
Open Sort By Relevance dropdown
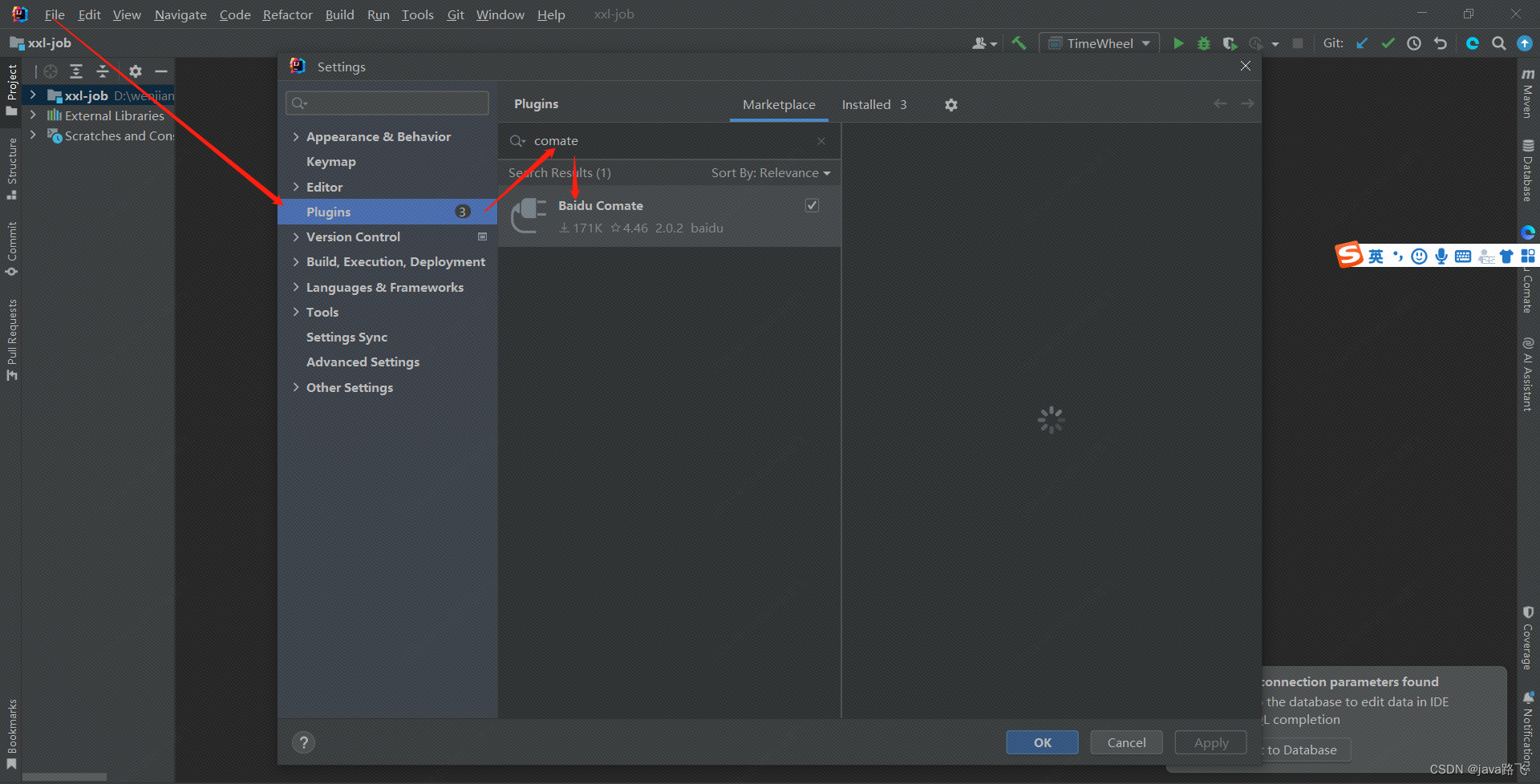tap(771, 173)
